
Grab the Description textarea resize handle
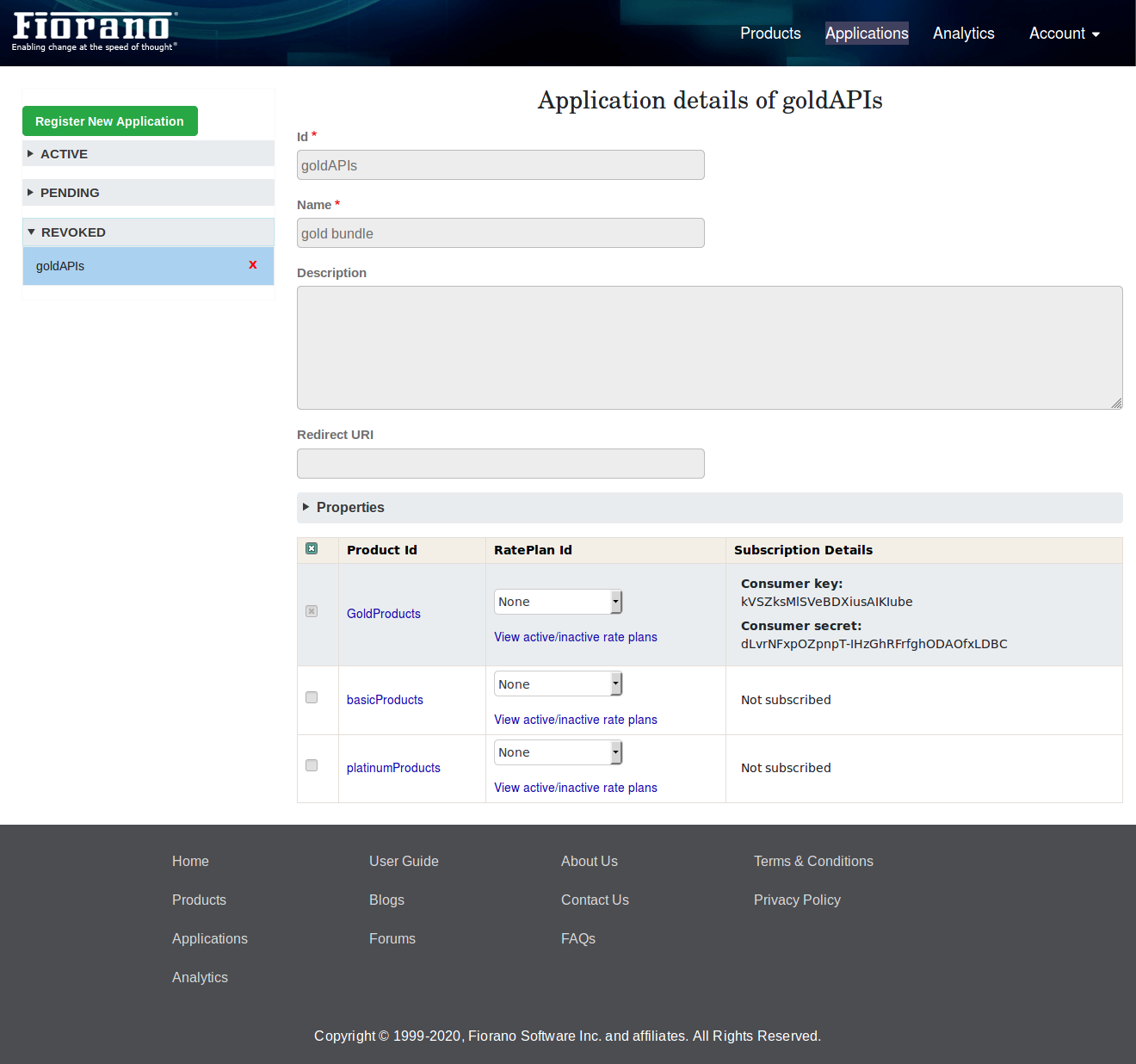tap(1116, 403)
